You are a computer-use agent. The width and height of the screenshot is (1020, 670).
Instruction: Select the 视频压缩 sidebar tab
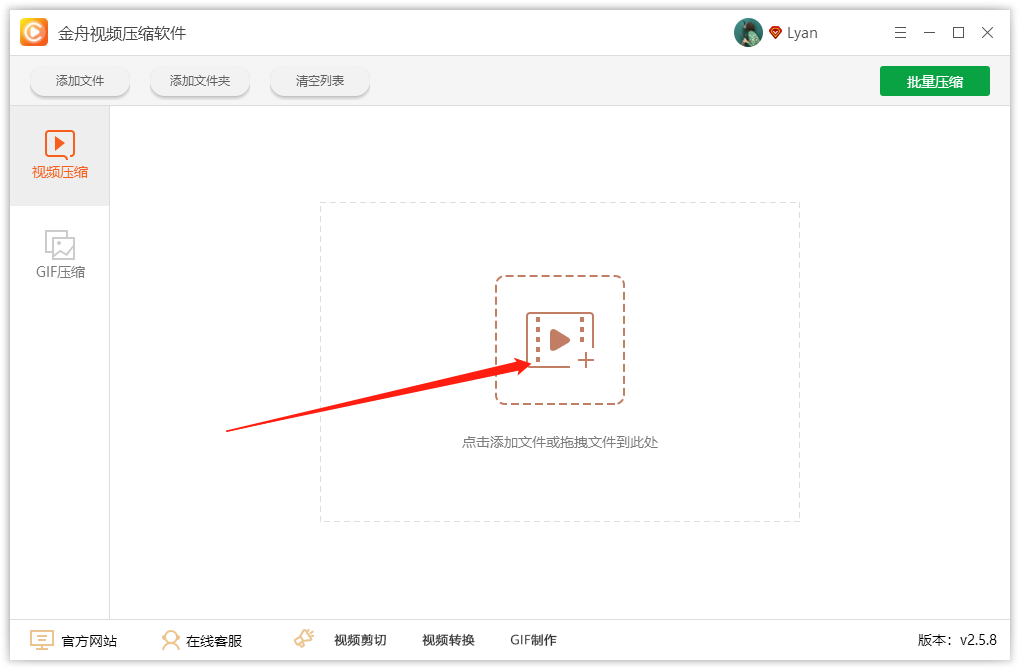(60, 156)
